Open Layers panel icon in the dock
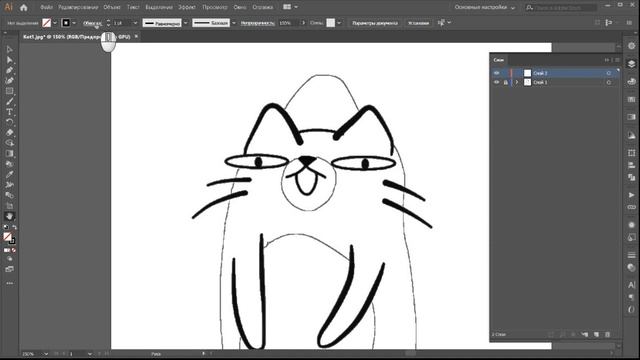 tap(631, 64)
